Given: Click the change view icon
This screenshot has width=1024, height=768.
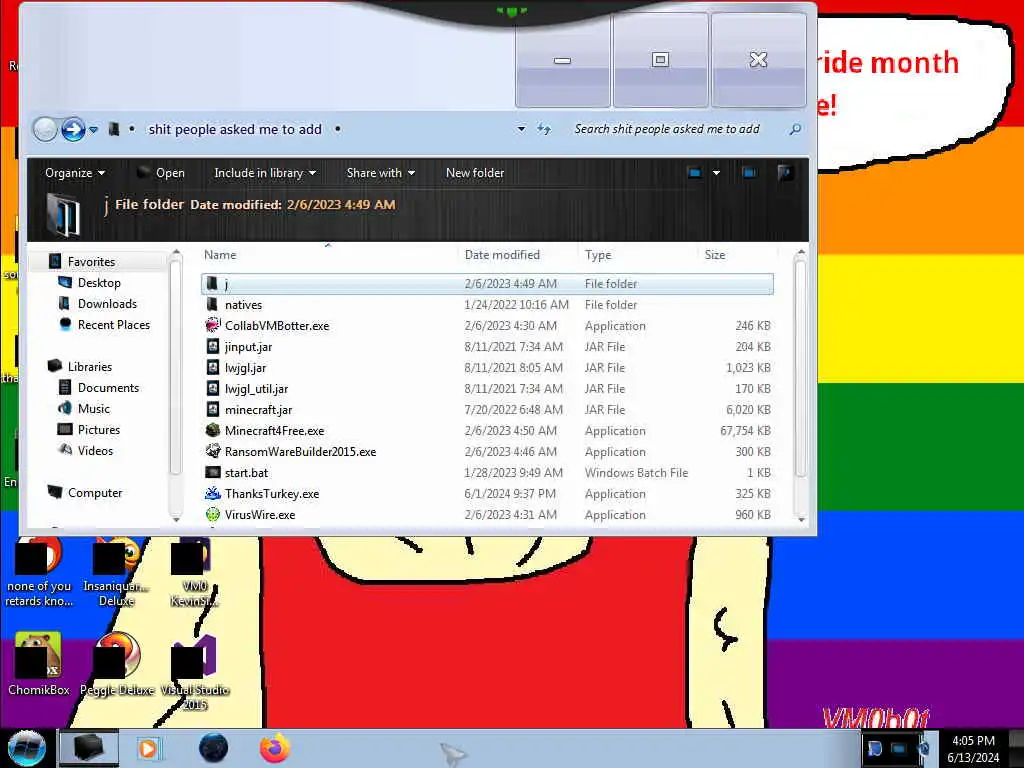Looking at the screenshot, I should click(x=694, y=173).
